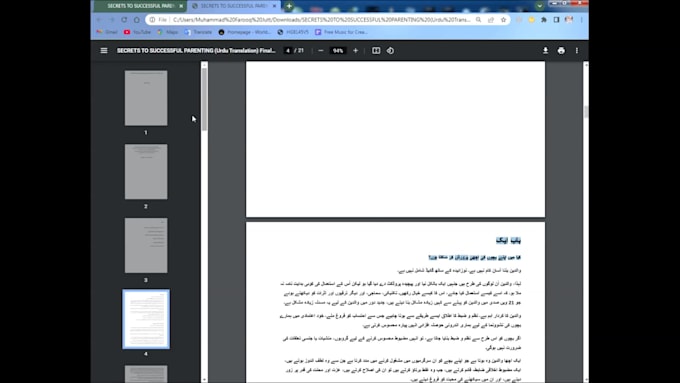Bookmark this page with the star icon
680x383 pixels.
503,20
